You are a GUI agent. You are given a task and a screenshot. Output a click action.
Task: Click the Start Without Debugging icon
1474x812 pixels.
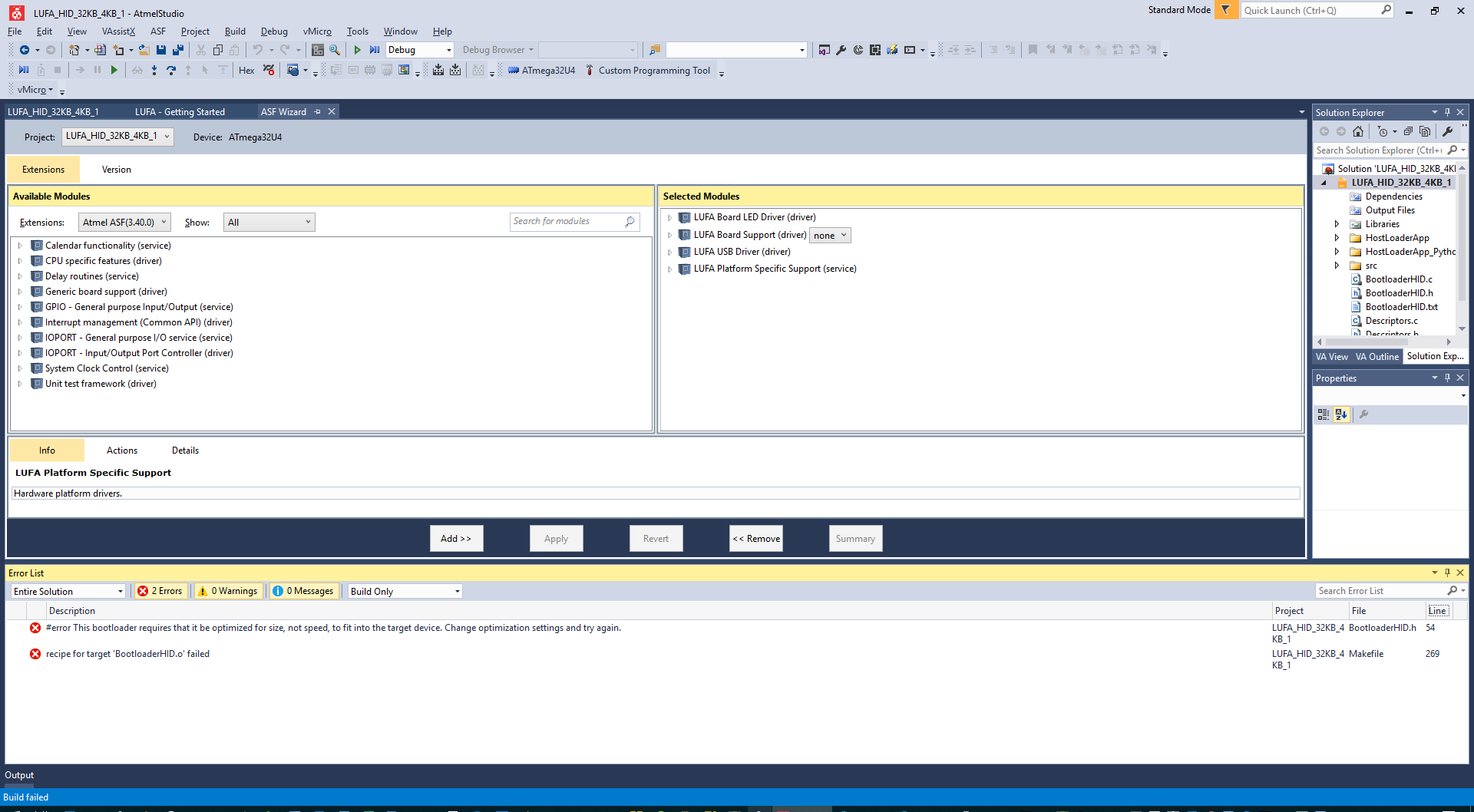[x=375, y=50]
